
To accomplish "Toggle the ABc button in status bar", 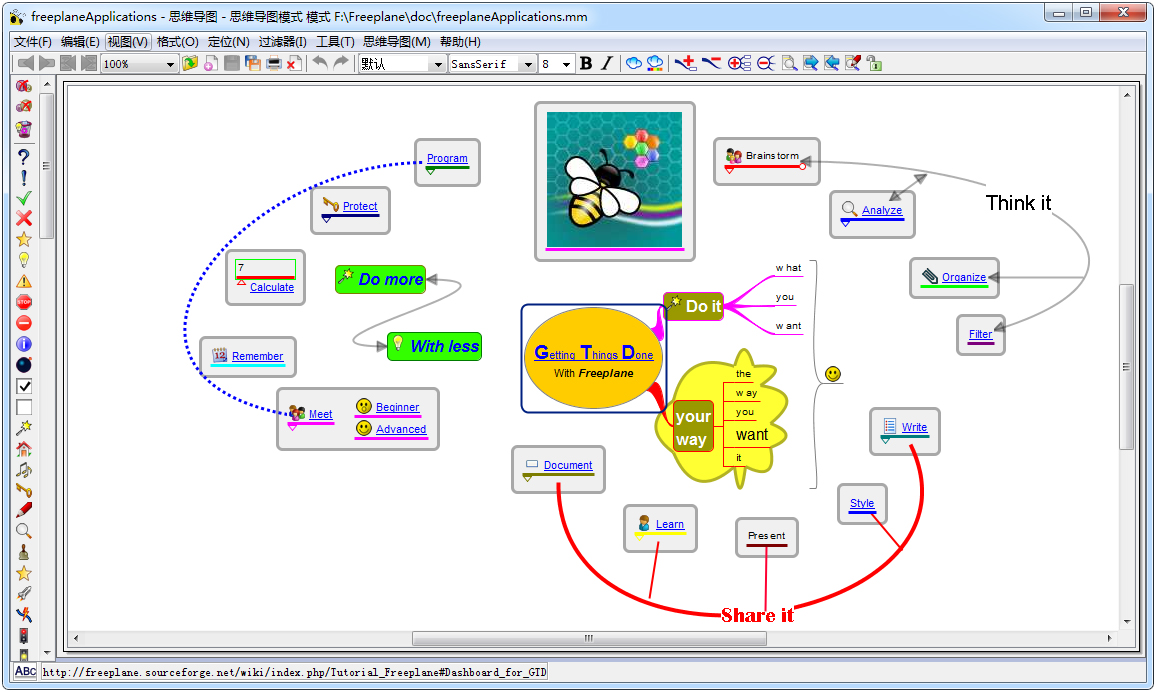I will (25, 672).
